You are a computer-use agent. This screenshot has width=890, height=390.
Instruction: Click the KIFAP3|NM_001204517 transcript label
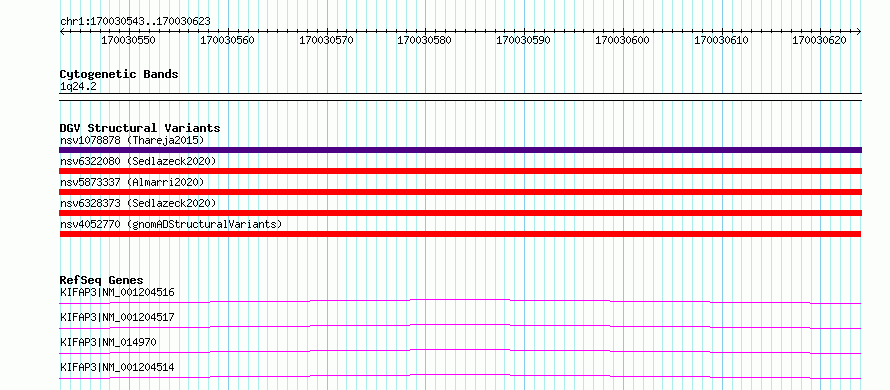click(117, 317)
